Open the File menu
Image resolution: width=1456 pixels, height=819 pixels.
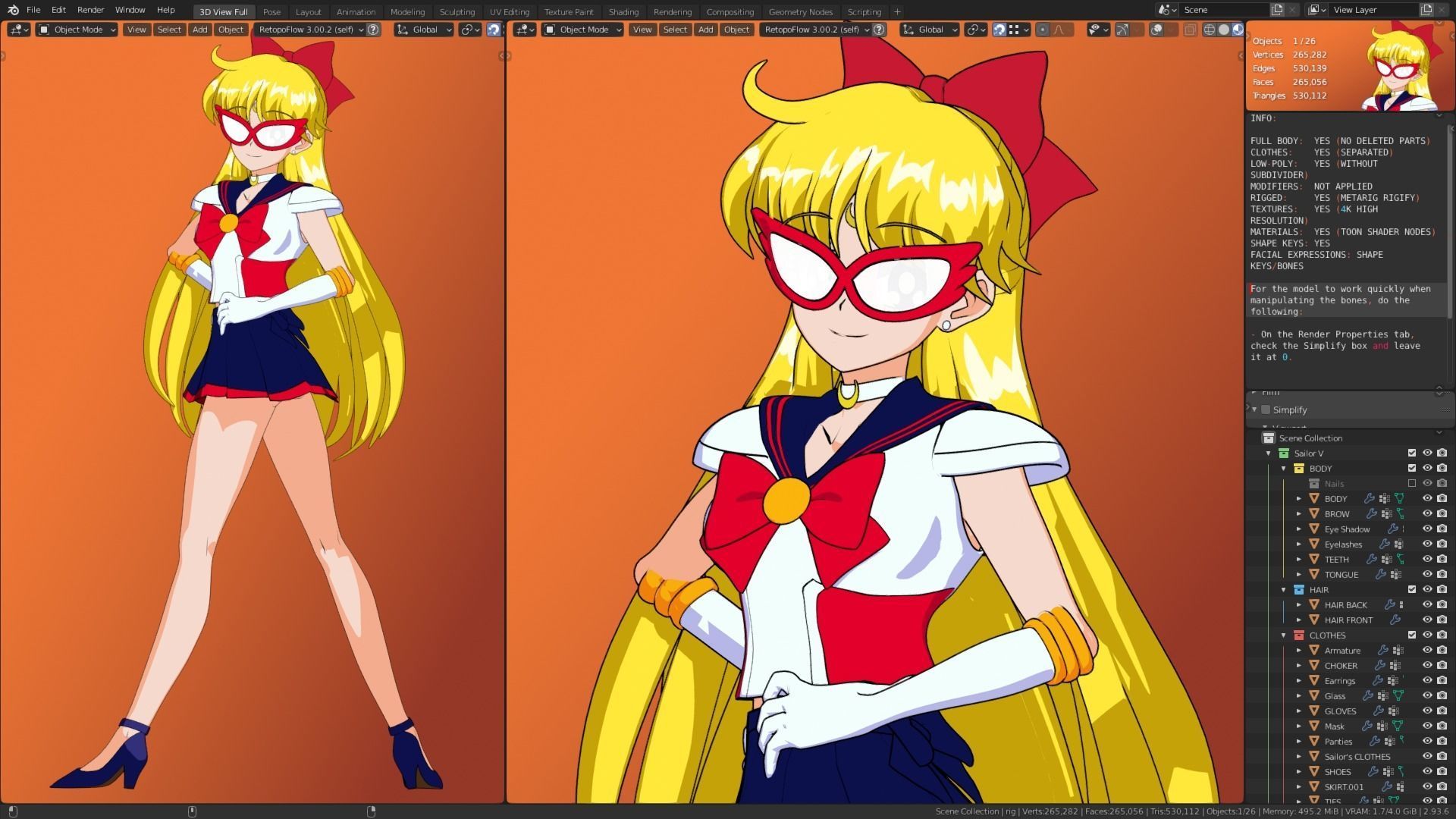tap(33, 10)
